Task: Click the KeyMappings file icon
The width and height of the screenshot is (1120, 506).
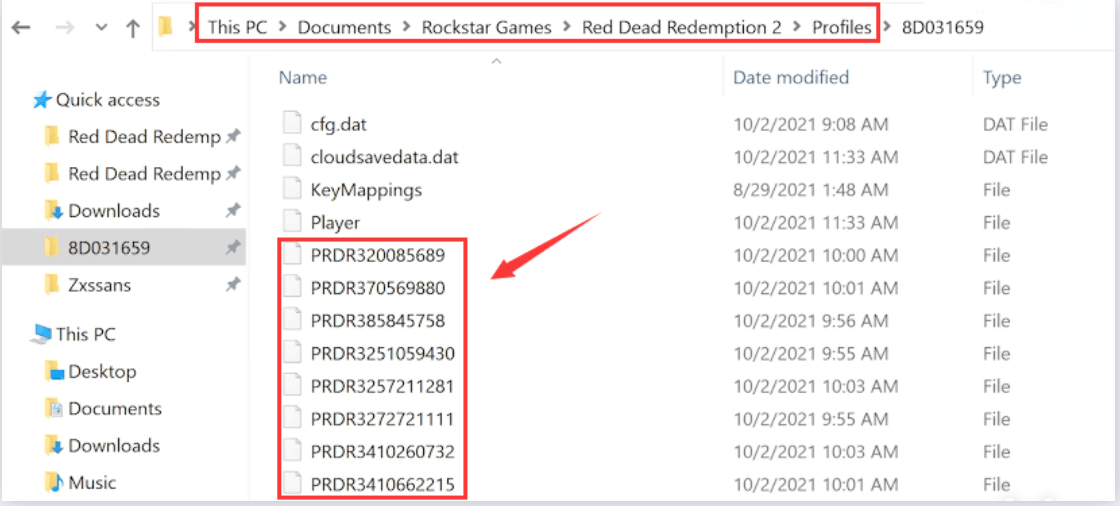Action: click(x=292, y=189)
